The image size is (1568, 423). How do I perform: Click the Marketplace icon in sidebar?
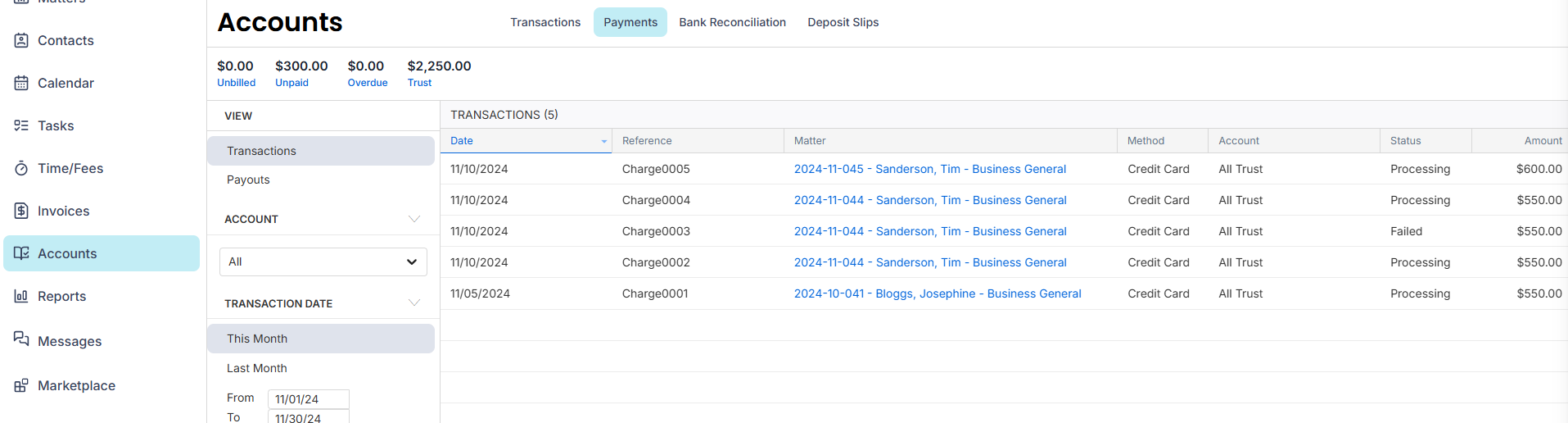pos(21,385)
